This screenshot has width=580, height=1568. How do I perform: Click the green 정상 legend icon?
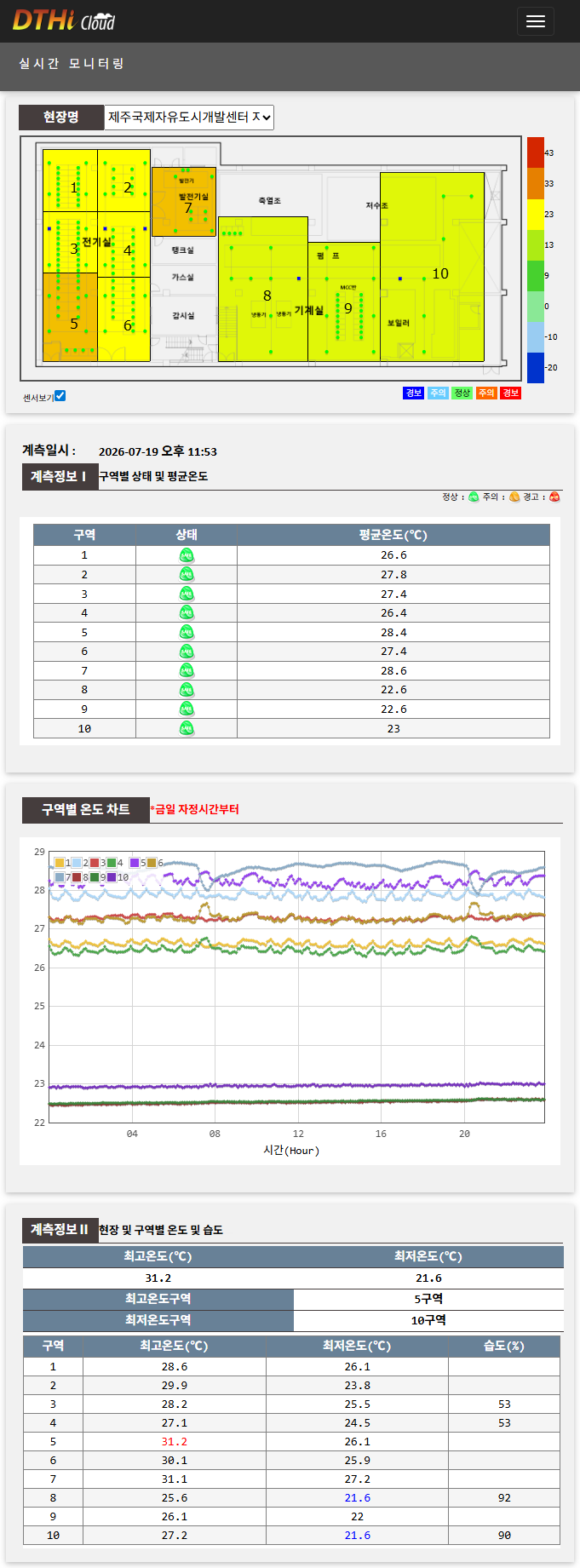(x=474, y=497)
